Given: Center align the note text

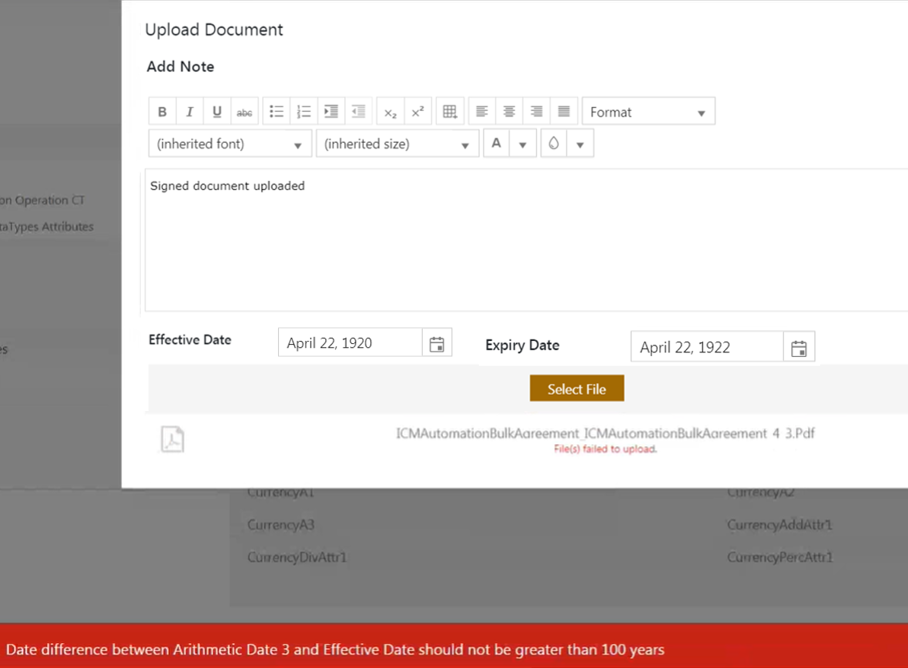Looking at the screenshot, I should (x=509, y=112).
